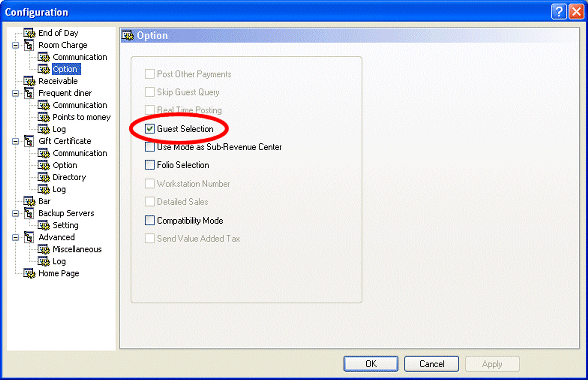The image size is (588, 380).
Task: Click the icon beside Room Charge Option
Action: click(x=44, y=69)
